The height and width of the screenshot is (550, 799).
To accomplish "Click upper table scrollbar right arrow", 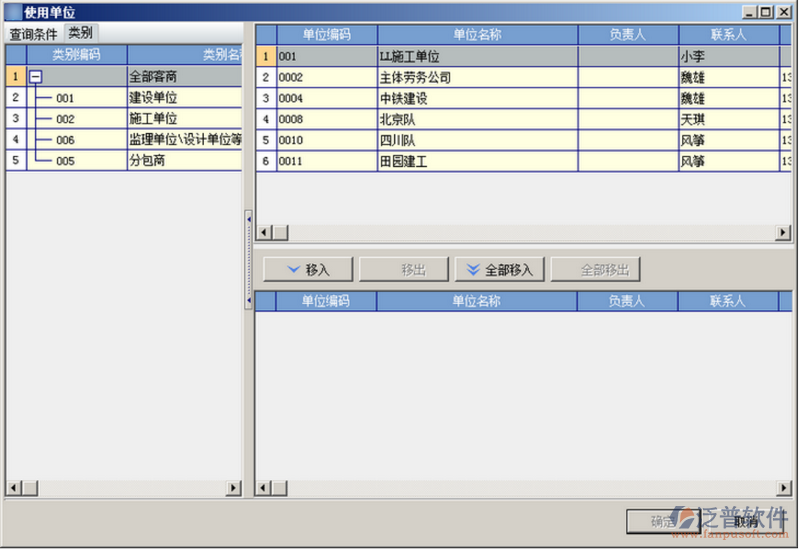I will [783, 232].
